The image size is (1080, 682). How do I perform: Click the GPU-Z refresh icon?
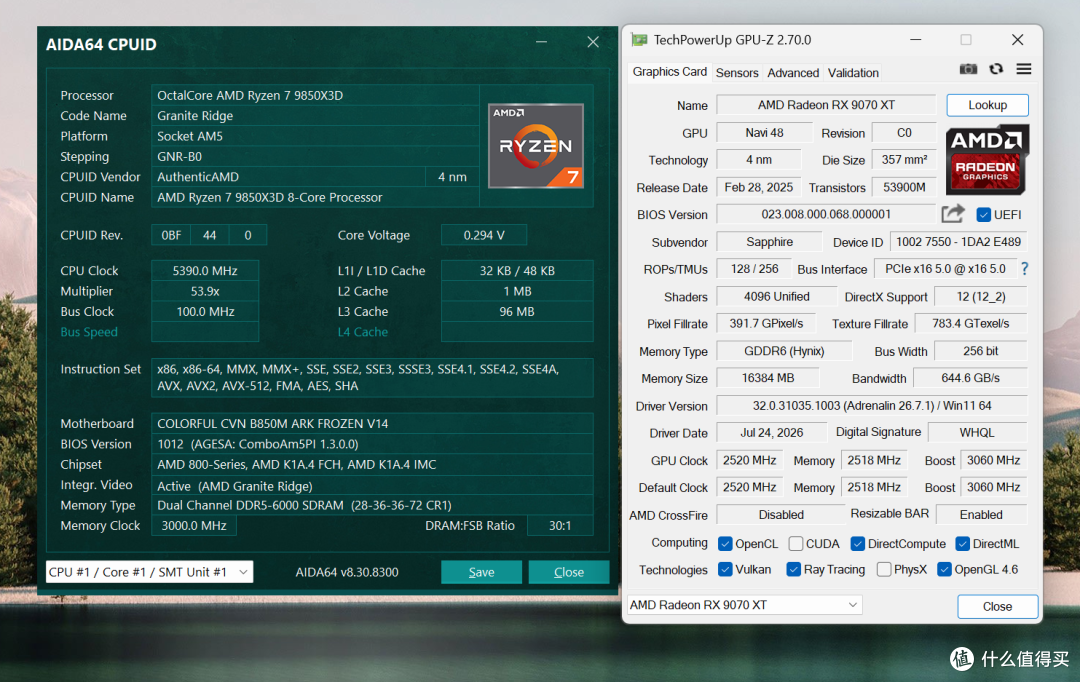(x=996, y=69)
